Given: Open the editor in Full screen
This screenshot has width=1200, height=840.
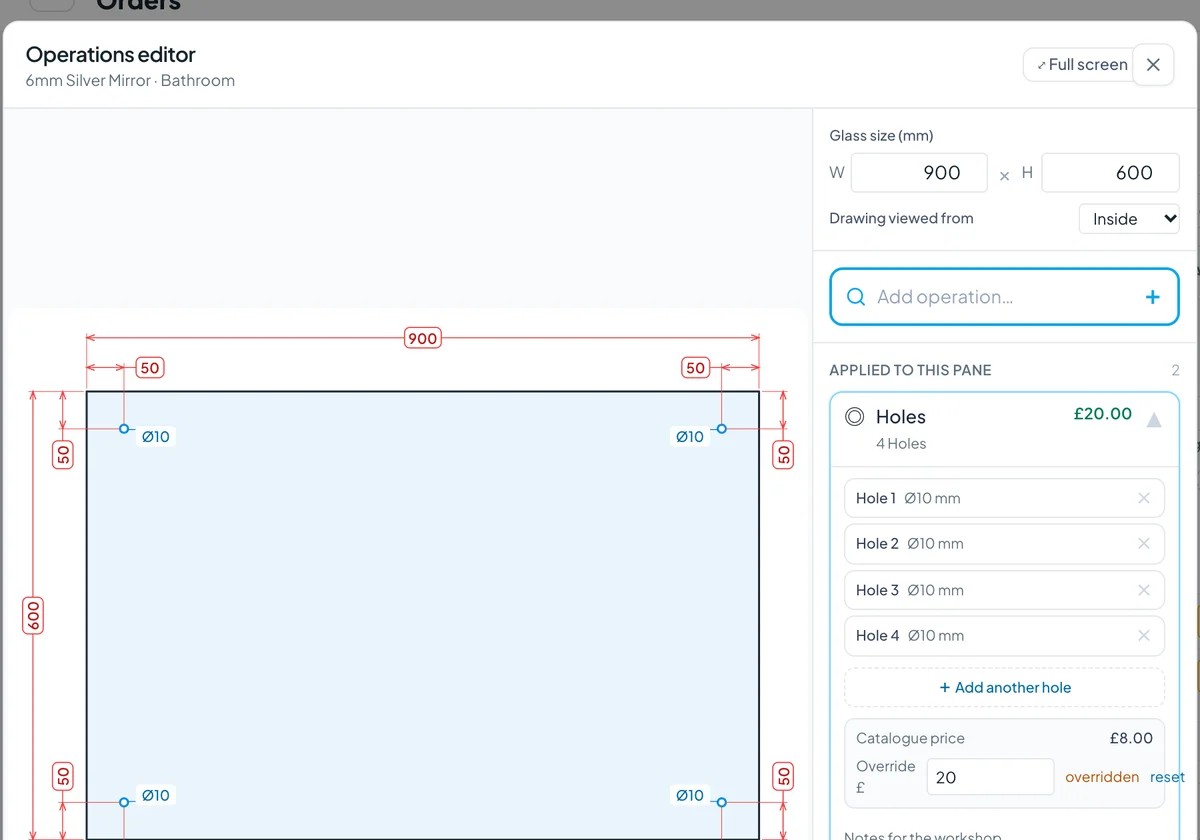Looking at the screenshot, I should 1078,65.
